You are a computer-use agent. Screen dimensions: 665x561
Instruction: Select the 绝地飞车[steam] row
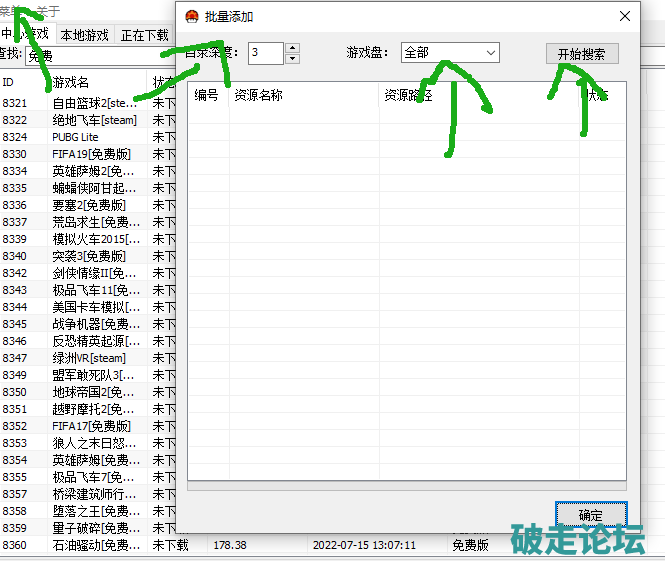(93, 120)
